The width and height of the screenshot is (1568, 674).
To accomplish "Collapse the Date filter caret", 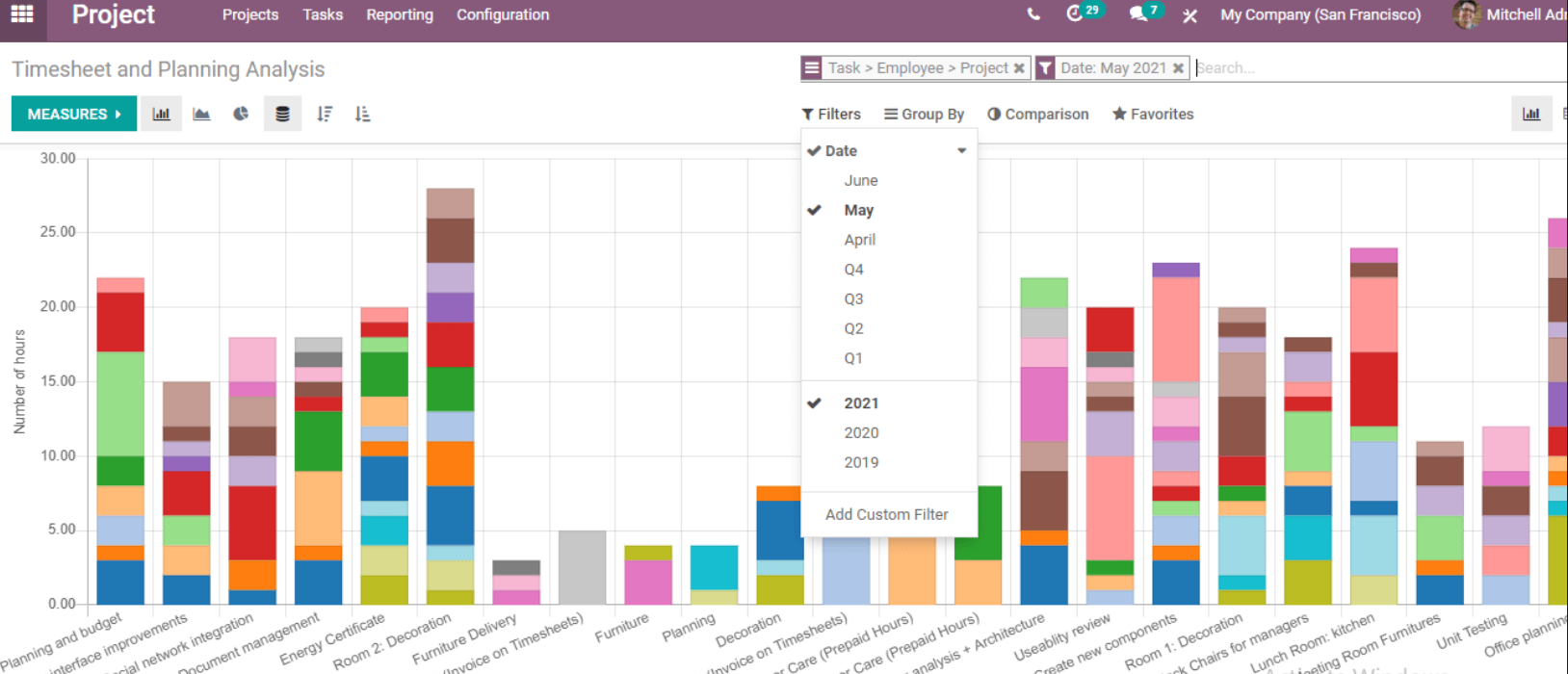I will pos(961,151).
